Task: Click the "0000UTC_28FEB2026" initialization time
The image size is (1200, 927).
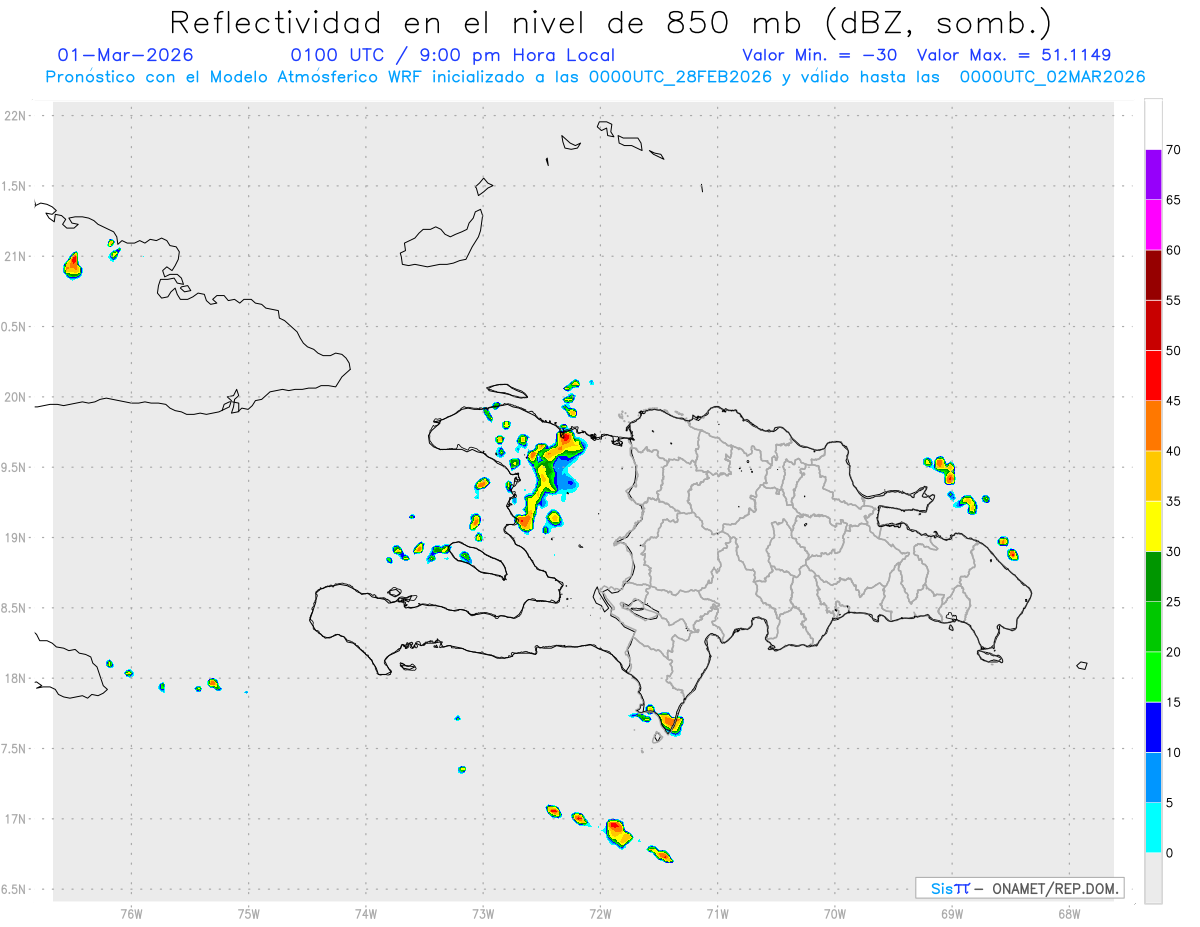Action: click(680, 77)
